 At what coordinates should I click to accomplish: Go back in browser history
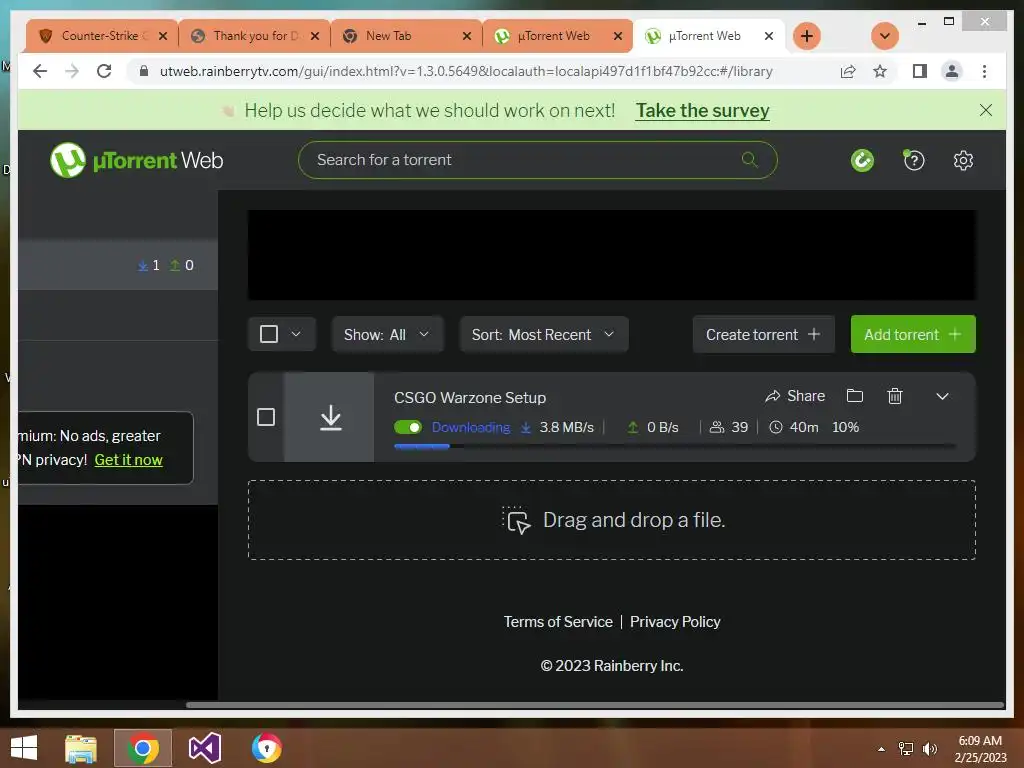(x=40, y=71)
